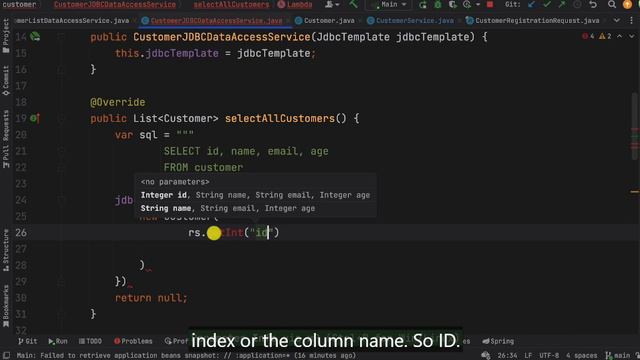
Task: Click CustomerJDBCDataAccessService breadcrumb
Action: (x=115, y=4)
